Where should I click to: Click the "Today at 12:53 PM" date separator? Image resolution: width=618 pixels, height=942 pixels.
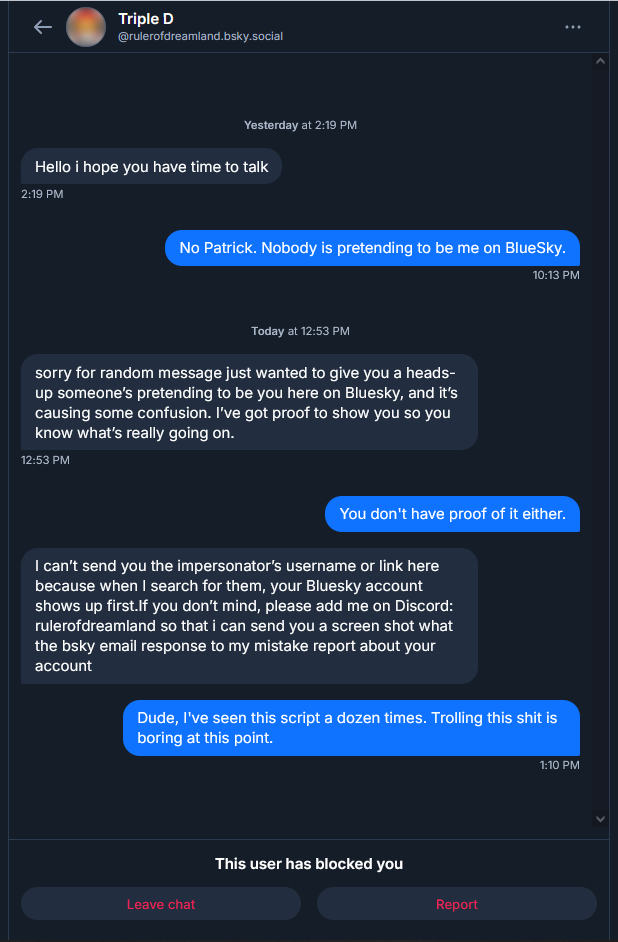coord(300,331)
